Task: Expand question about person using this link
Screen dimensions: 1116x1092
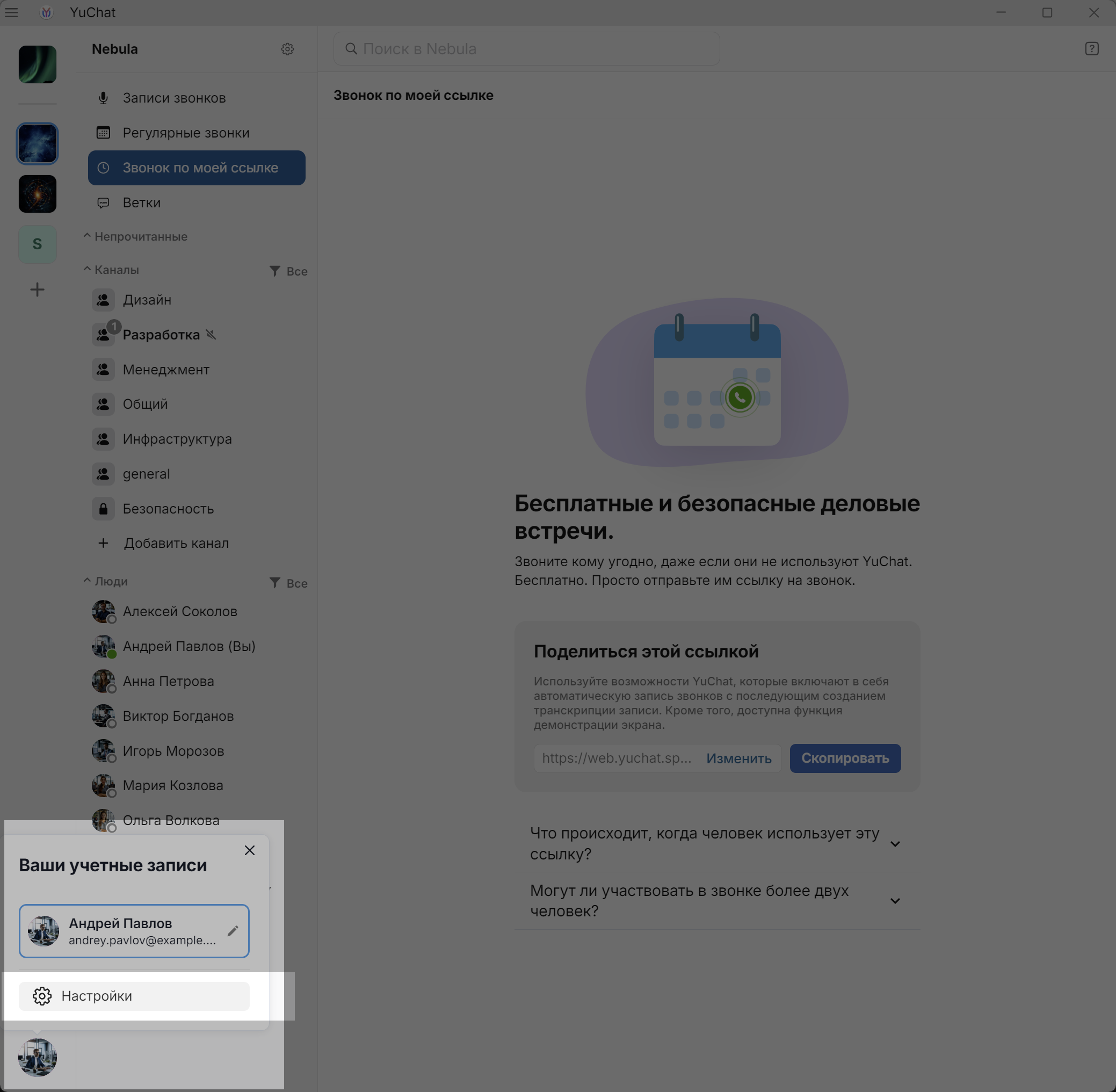Action: click(x=717, y=844)
